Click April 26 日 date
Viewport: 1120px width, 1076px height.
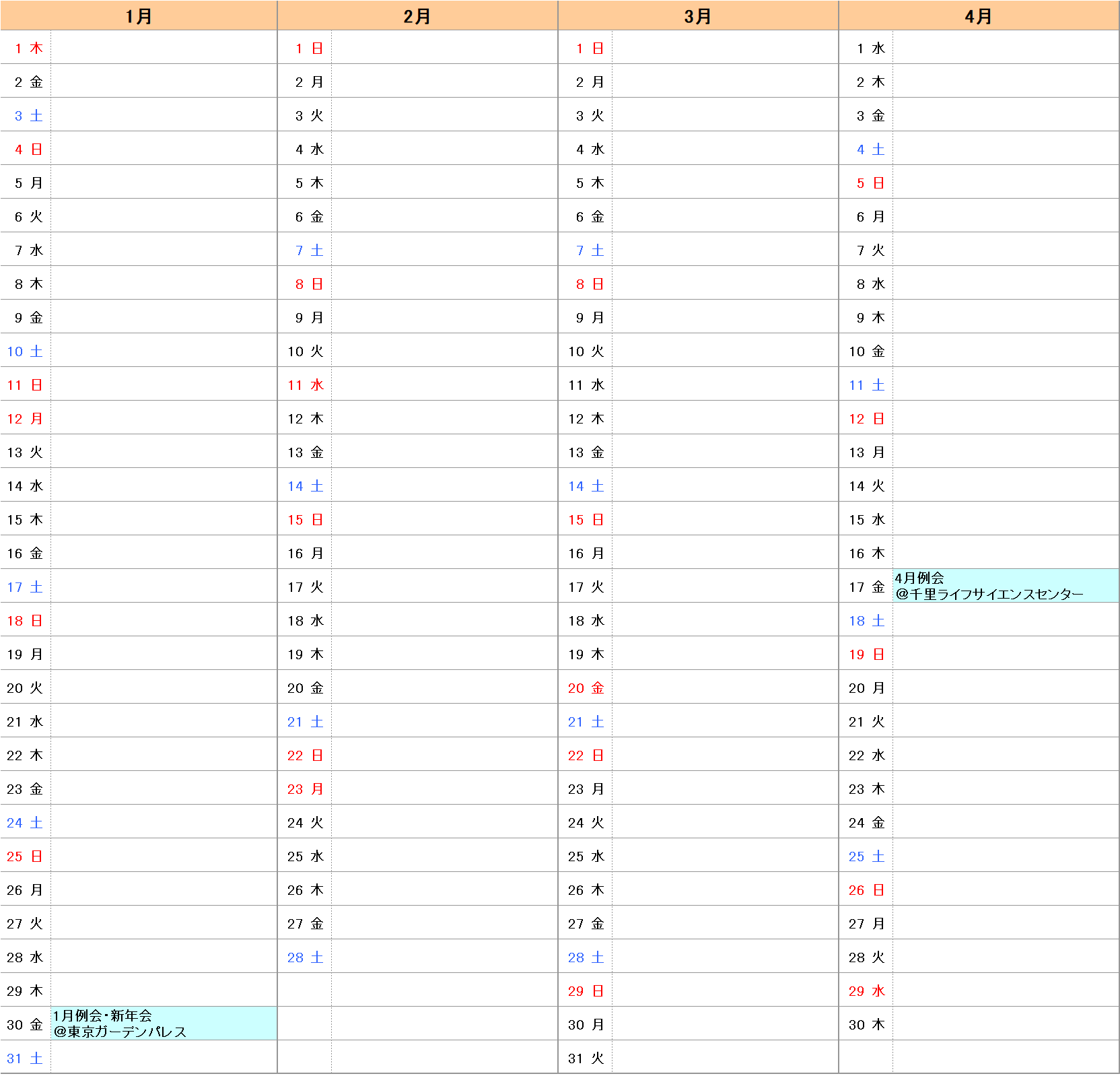866,889
